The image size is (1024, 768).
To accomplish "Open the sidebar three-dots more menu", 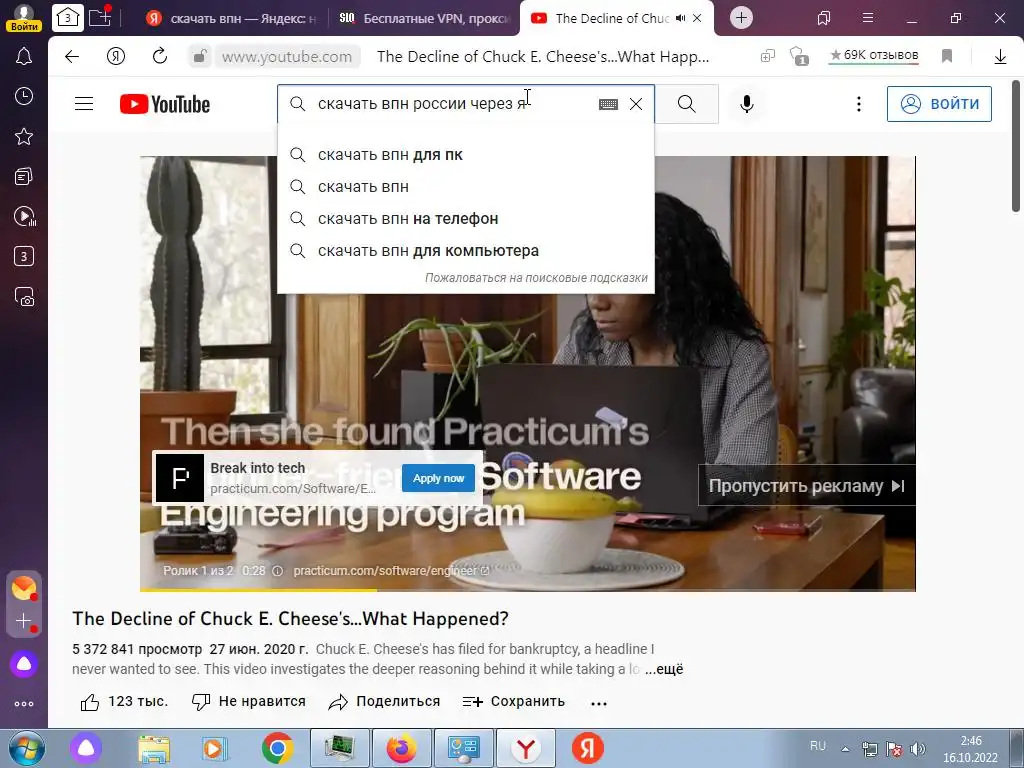I will tap(24, 704).
